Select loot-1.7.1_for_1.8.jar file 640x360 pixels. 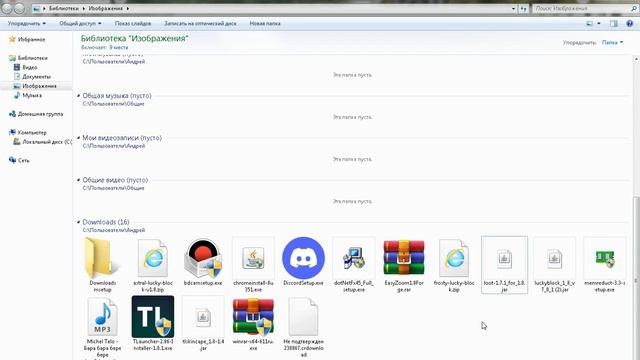click(504, 264)
